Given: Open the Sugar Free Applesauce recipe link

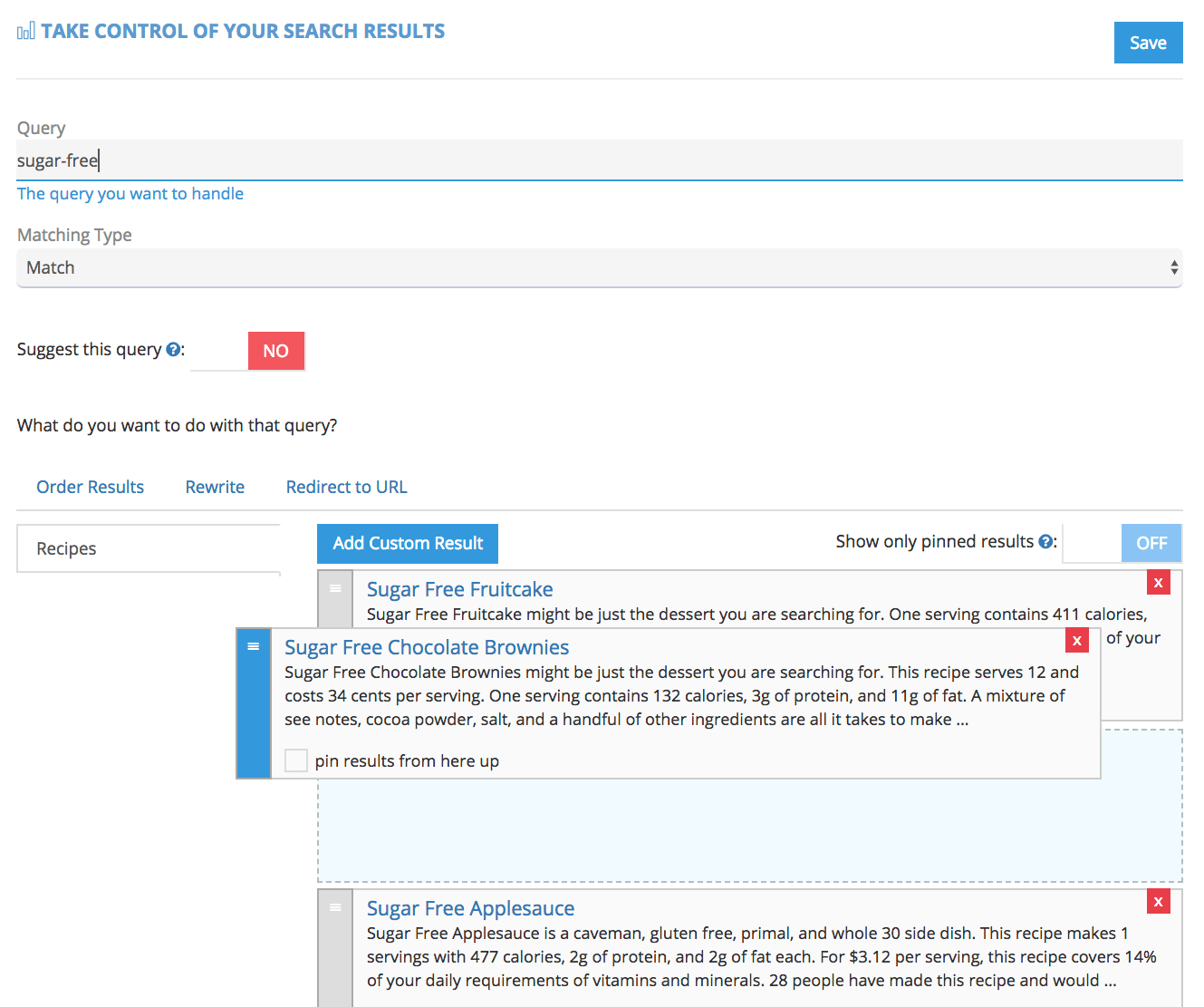Looking at the screenshot, I should point(470,907).
